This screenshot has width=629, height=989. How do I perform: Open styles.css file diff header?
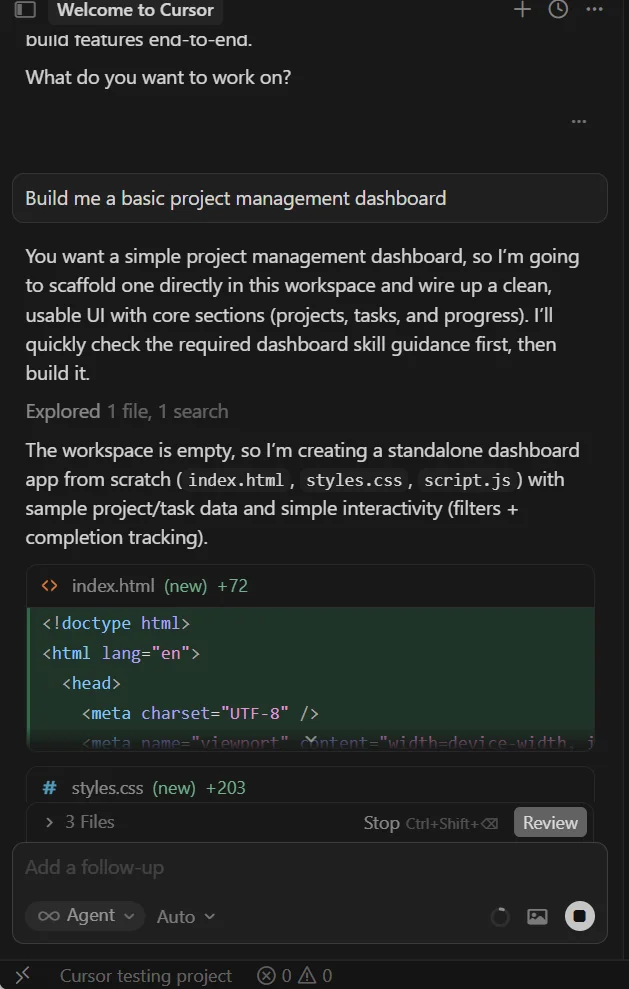pos(310,786)
